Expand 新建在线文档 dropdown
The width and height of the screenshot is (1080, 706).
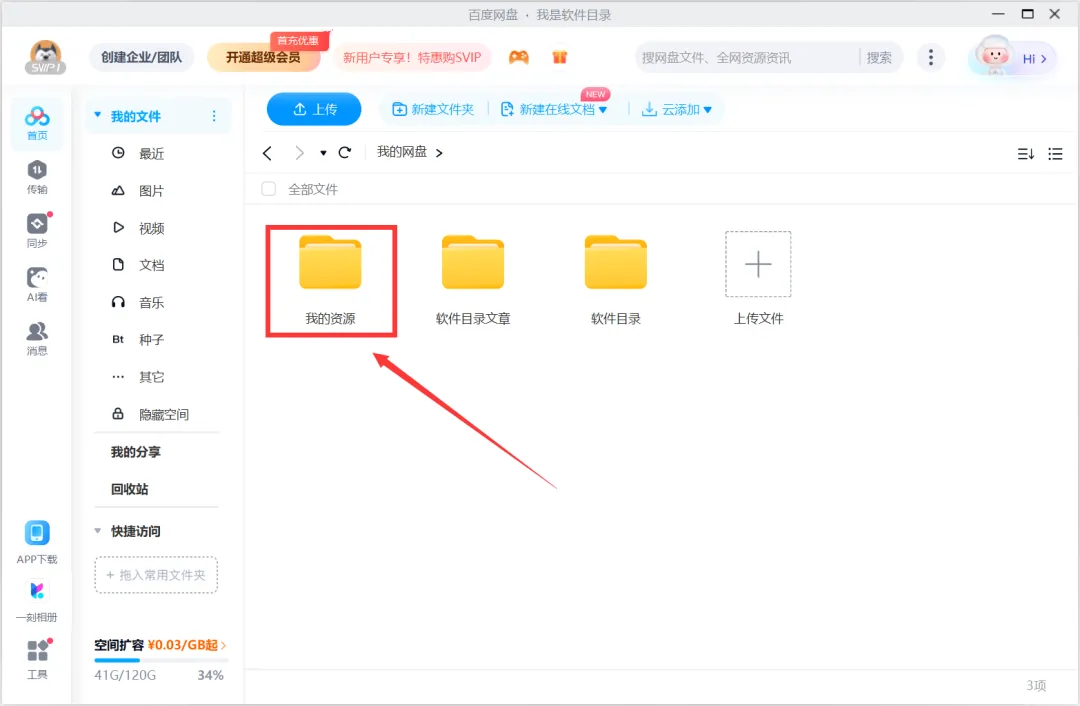coord(603,110)
